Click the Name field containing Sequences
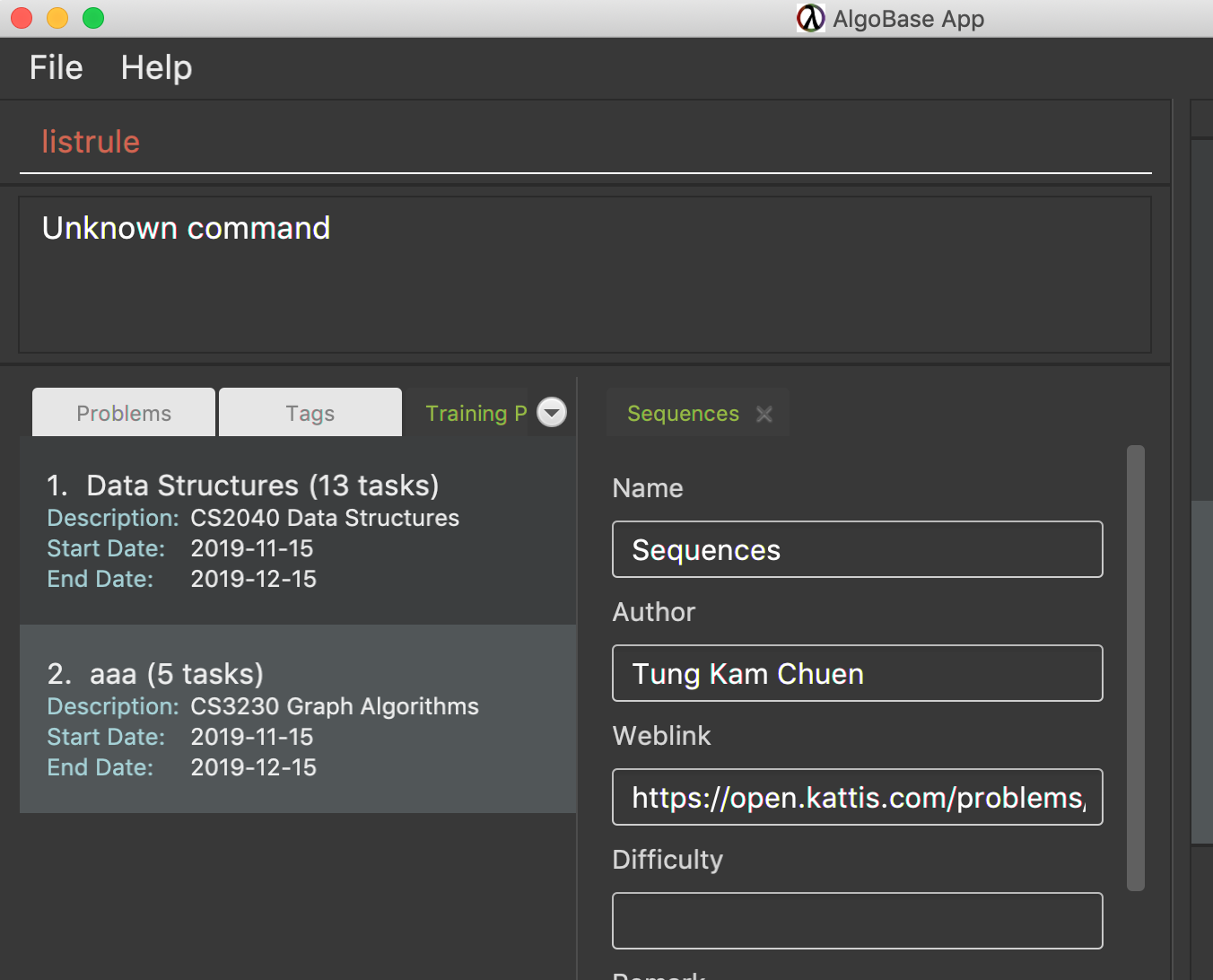Screen dimensions: 1213x980 point(858,549)
